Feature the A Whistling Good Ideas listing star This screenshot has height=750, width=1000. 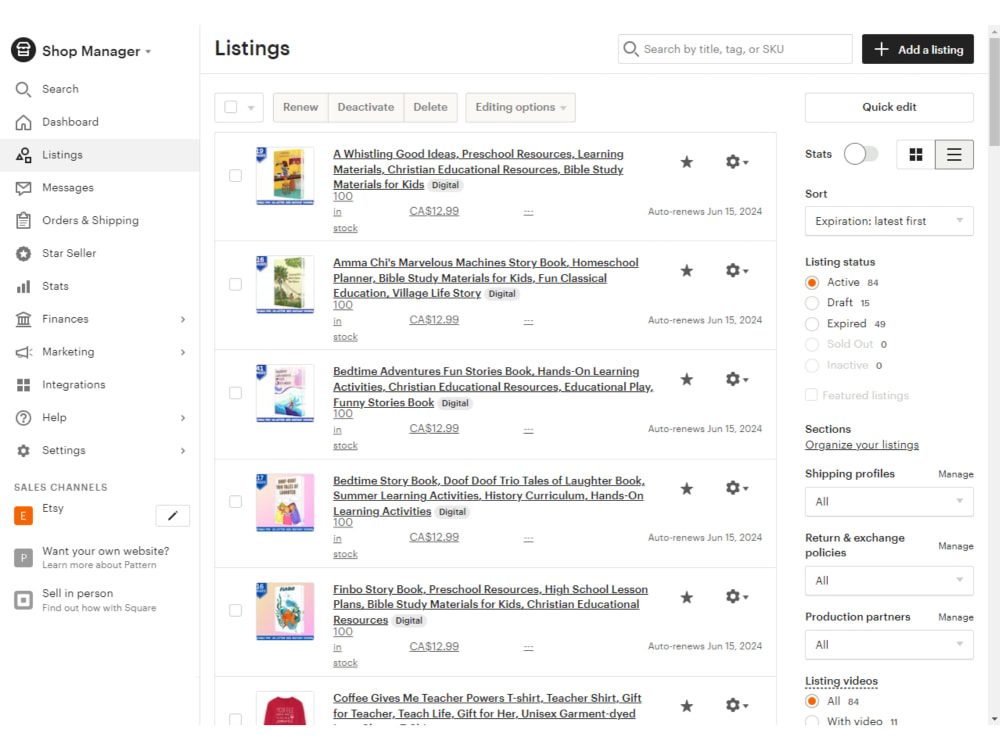pyautogui.click(x=686, y=162)
